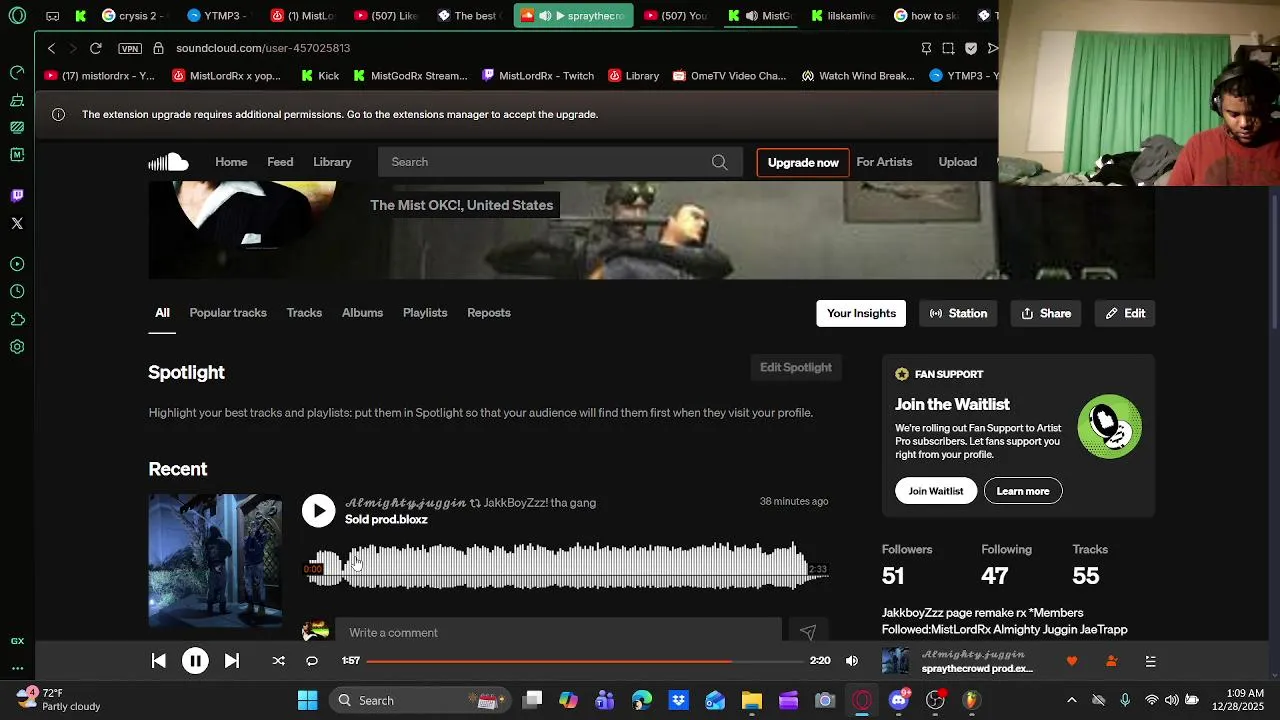Open File Explorer from the taskbar
The height and width of the screenshot is (720, 1280).
pyautogui.click(x=751, y=700)
